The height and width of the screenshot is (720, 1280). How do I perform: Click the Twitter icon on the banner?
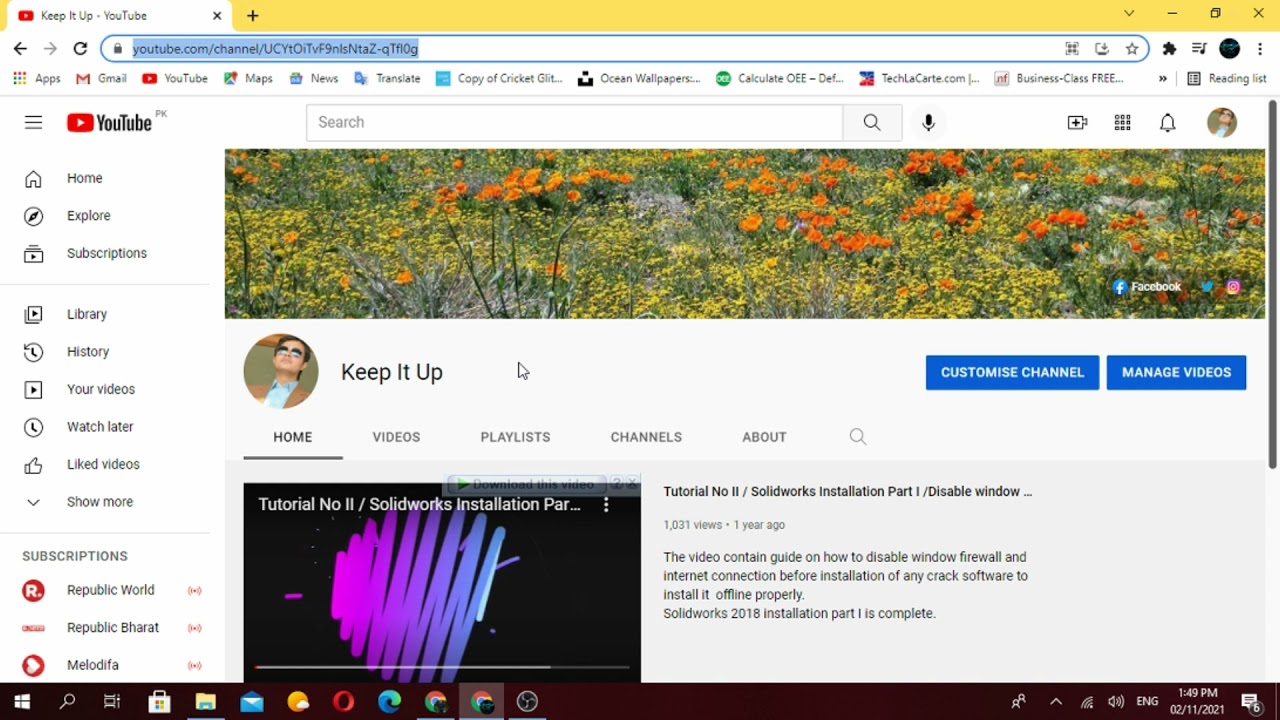[x=1207, y=287]
